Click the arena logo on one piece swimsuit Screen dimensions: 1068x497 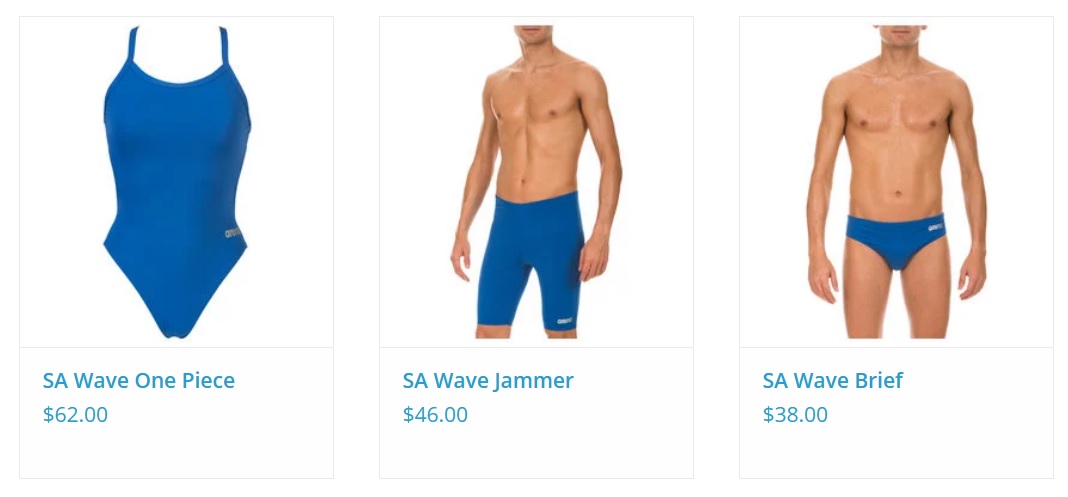(x=234, y=234)
